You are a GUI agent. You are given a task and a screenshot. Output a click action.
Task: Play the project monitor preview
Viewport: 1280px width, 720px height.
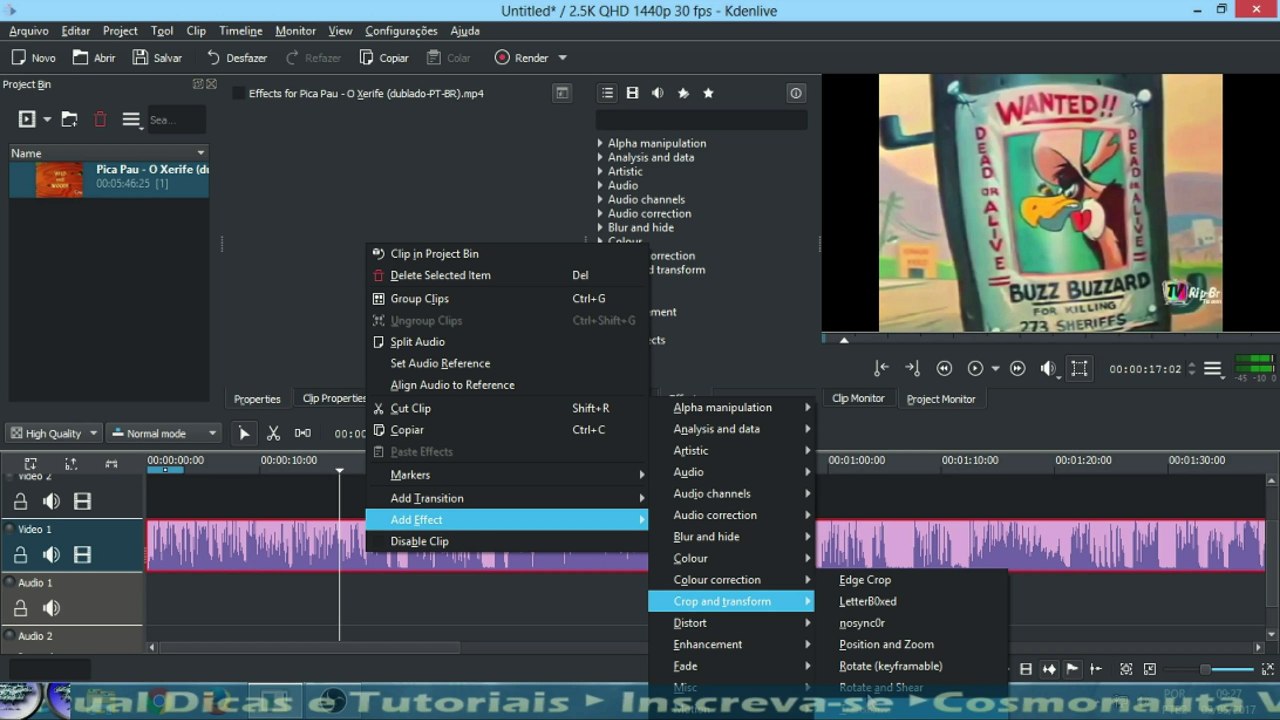pyautogui.click(x=976, y=368)
